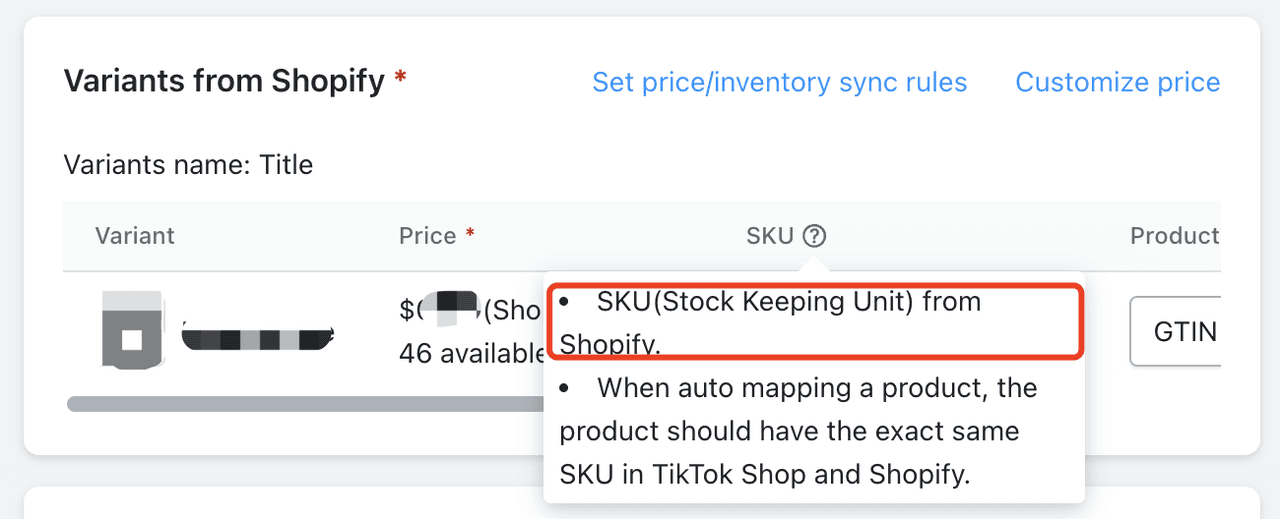Select the variant product thumbnail image

point(132,329)
